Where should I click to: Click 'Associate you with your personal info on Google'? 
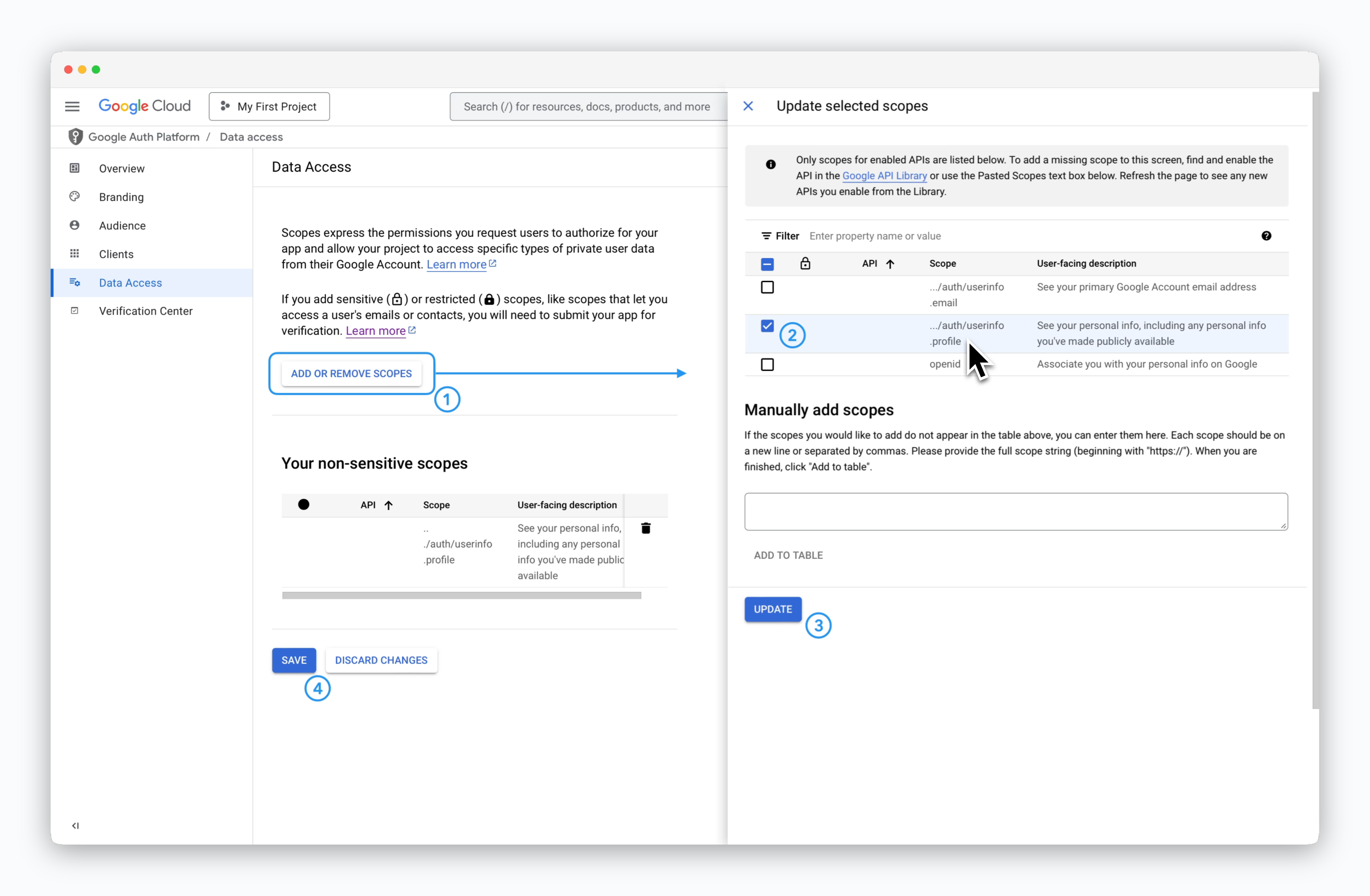1147,364
